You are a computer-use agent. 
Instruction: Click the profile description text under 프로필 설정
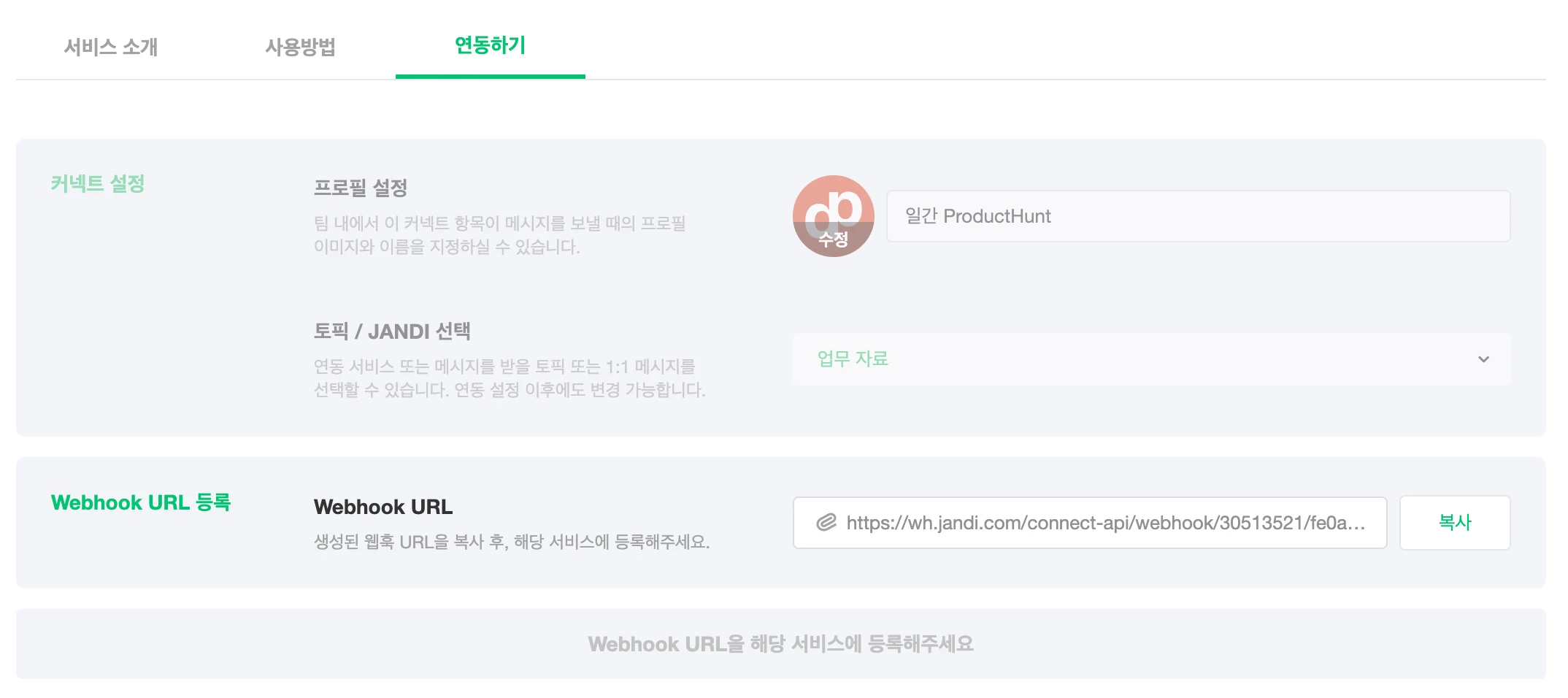click(x=500, y=234)
